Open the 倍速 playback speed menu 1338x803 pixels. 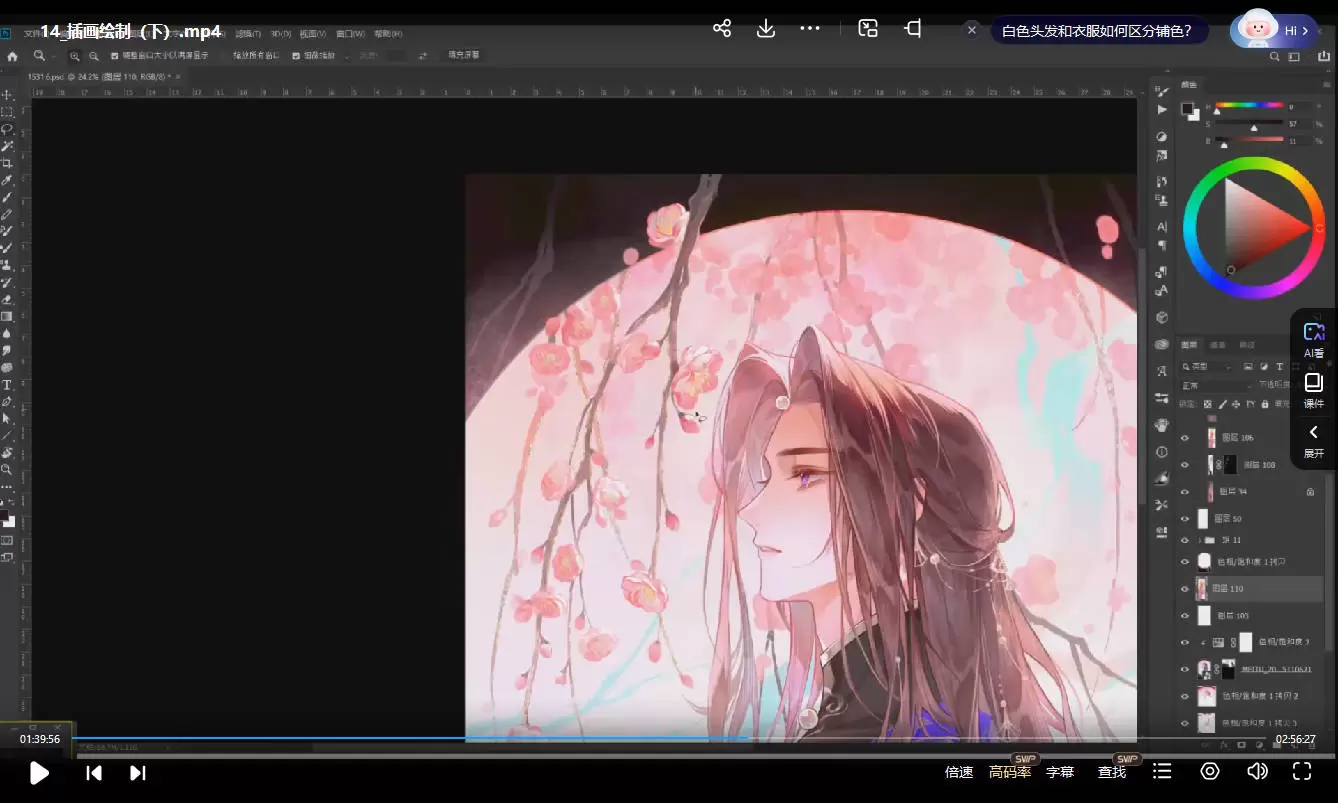[x=959, y=772]
